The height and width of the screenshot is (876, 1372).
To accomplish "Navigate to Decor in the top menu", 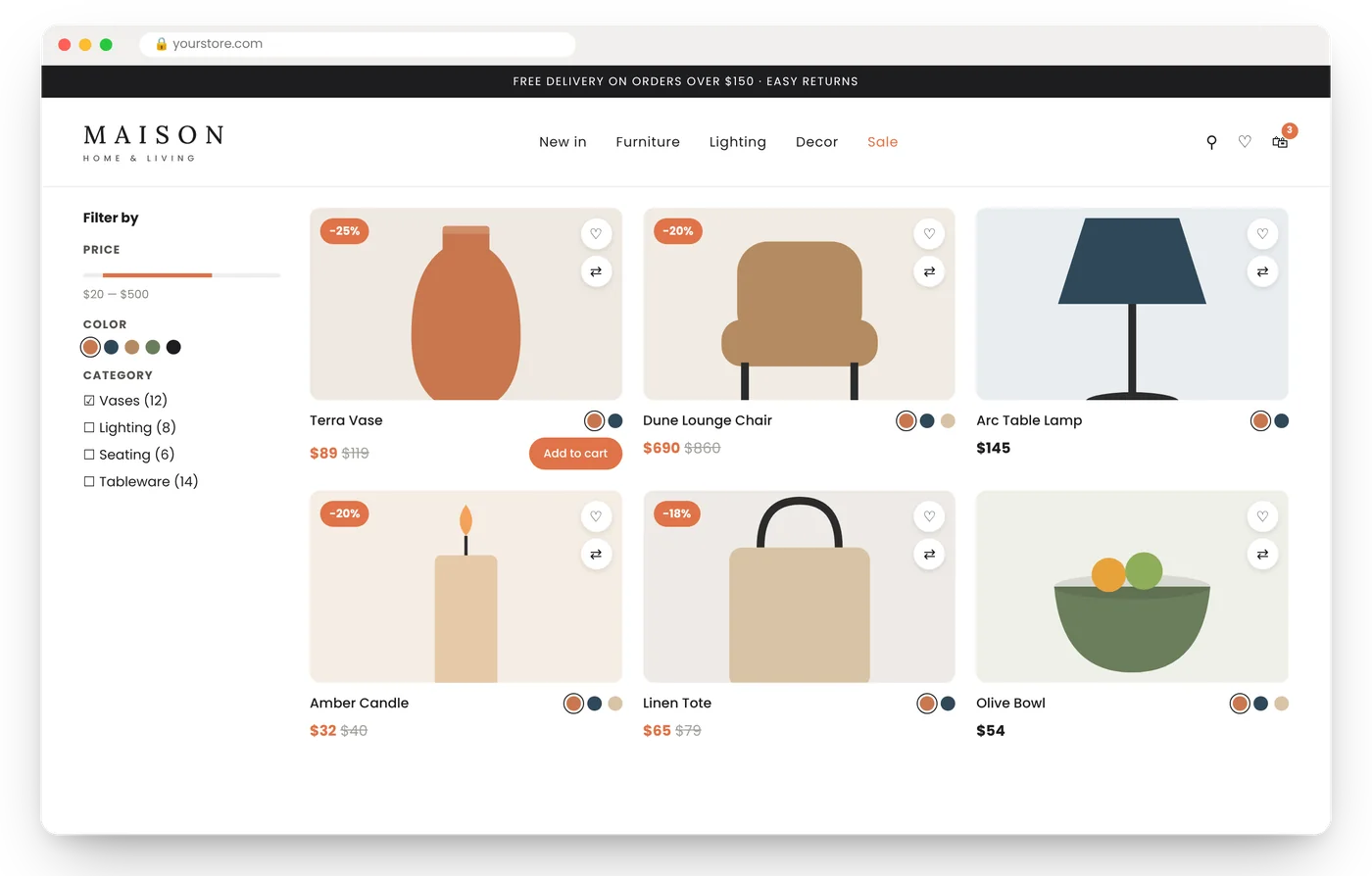I will 816,142.
